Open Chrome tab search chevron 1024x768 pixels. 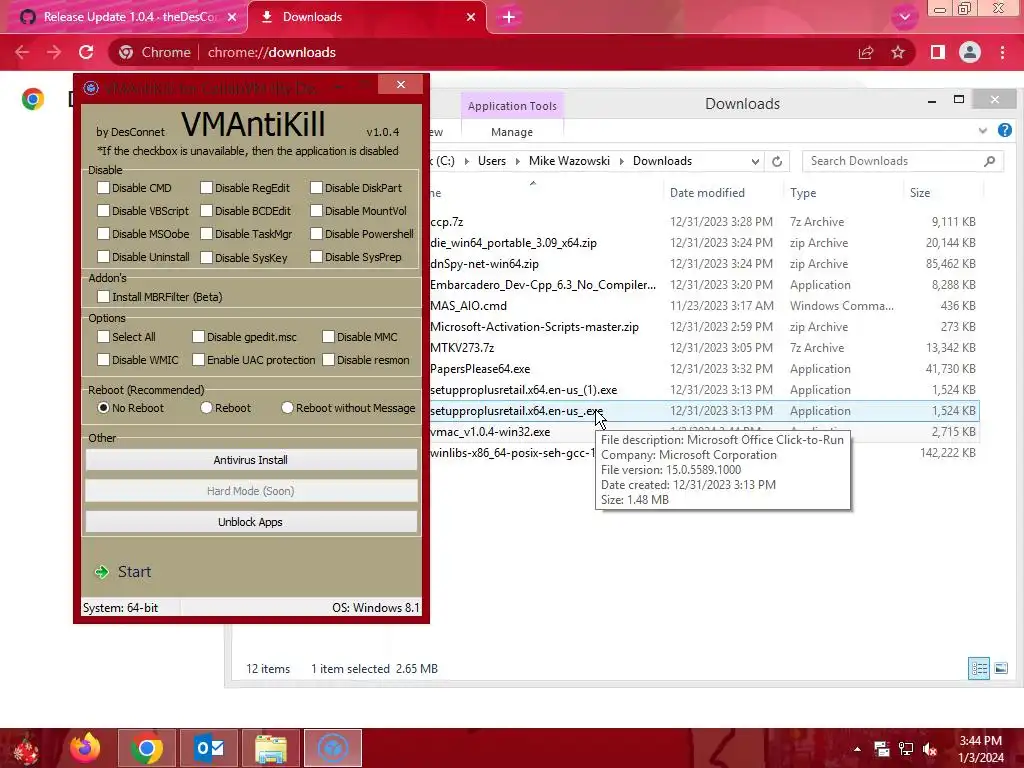[904, 17]
